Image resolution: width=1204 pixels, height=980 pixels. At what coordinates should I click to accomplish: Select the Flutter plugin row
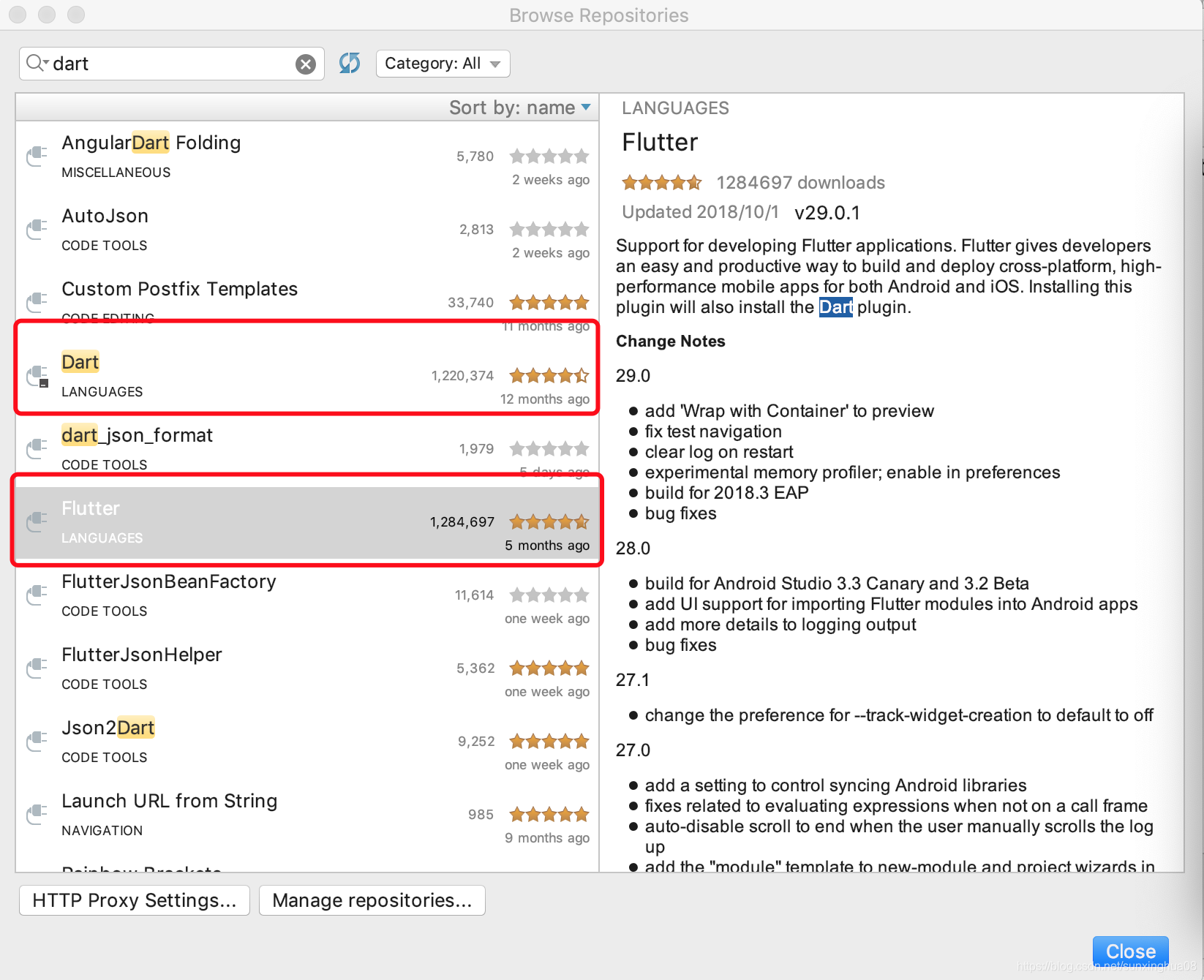(307, 523)
